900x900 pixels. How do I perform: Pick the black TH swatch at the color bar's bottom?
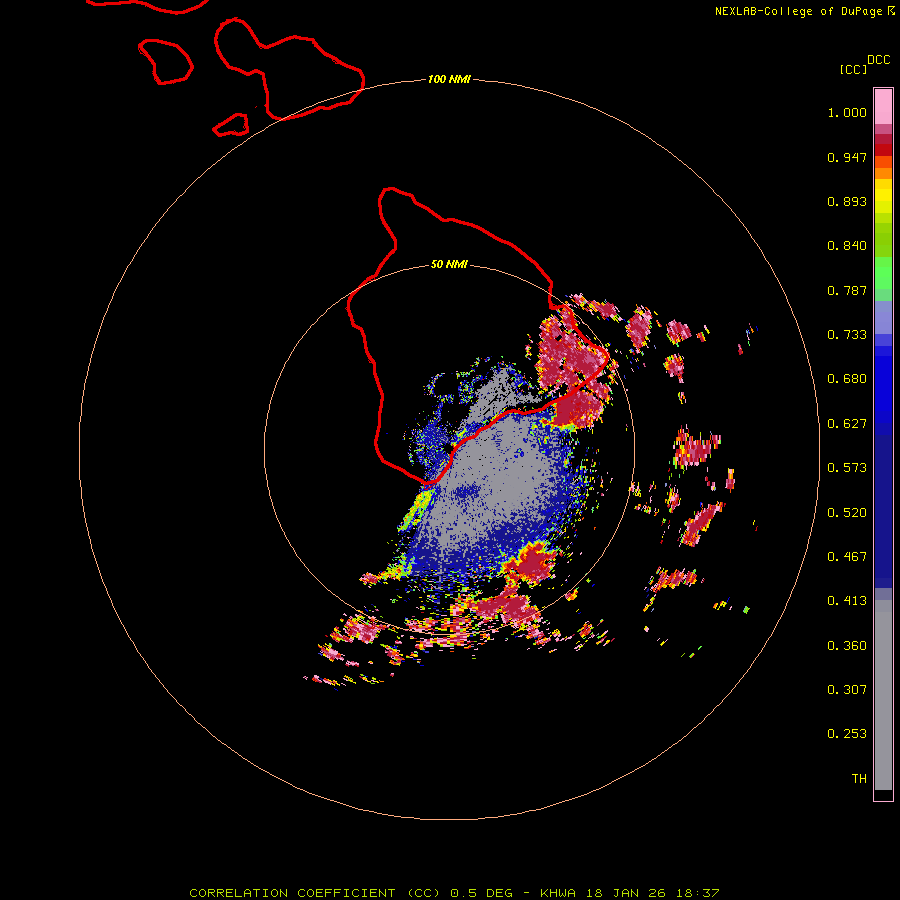883,794
